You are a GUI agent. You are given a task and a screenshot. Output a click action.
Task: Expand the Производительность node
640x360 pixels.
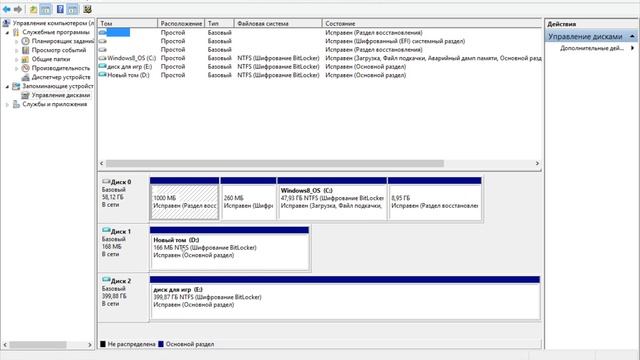click(16, 68)
